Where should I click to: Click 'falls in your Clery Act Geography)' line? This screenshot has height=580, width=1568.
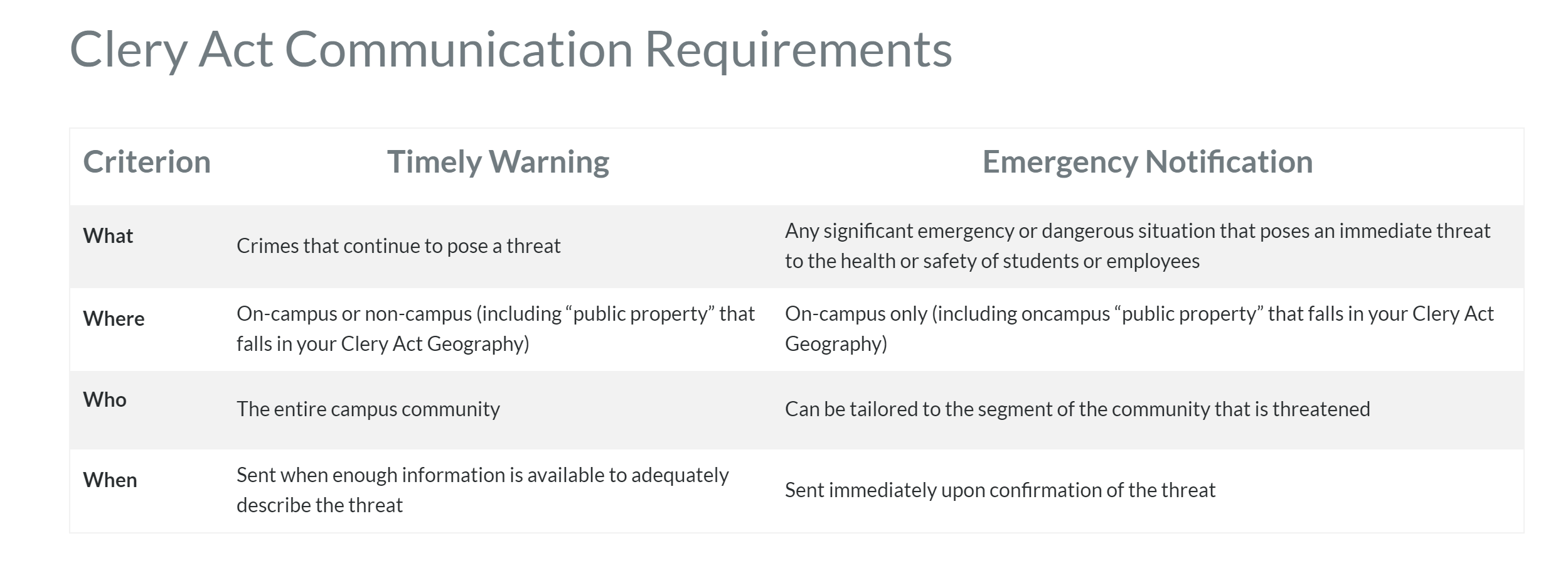pos(383,344)
